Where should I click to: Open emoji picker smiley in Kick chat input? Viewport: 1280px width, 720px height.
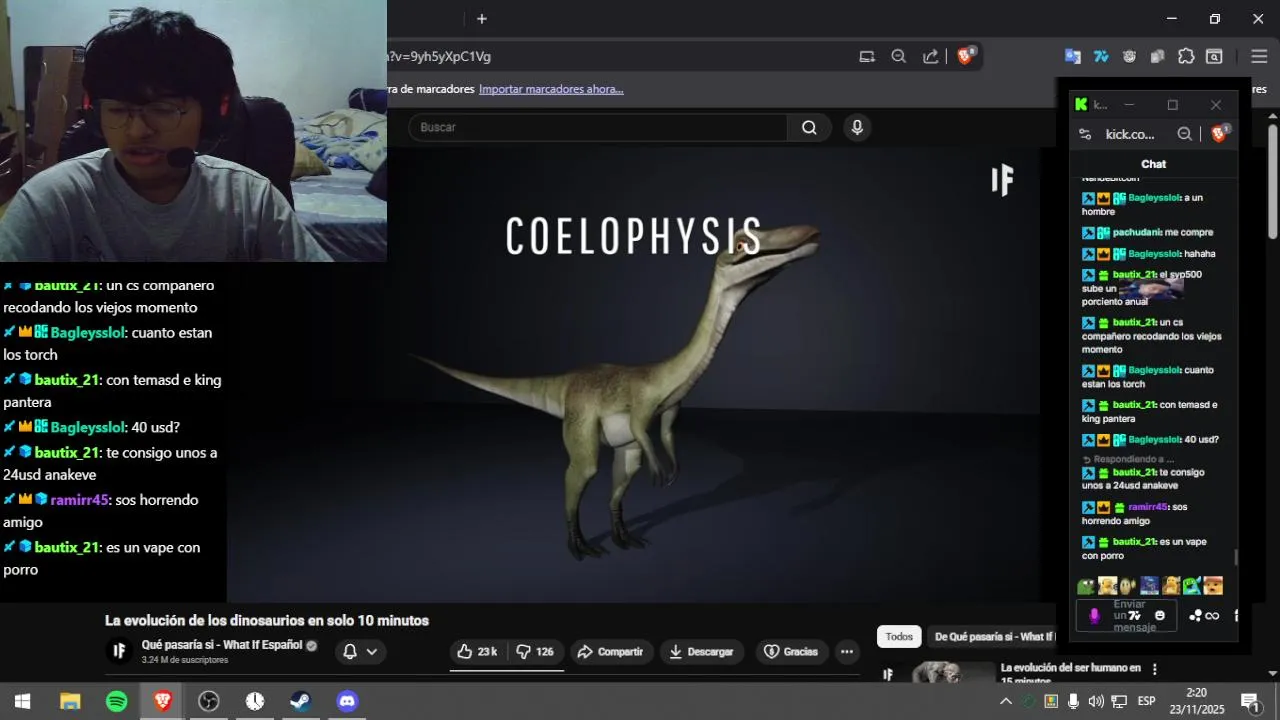(x=1160, y=616)
